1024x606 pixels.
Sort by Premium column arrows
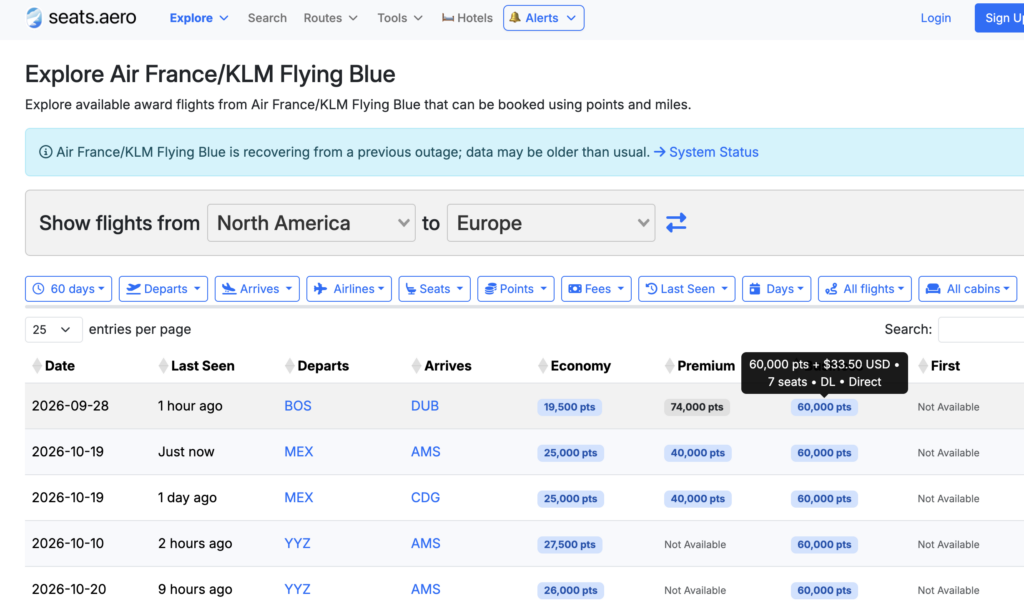tap(669, 366)
